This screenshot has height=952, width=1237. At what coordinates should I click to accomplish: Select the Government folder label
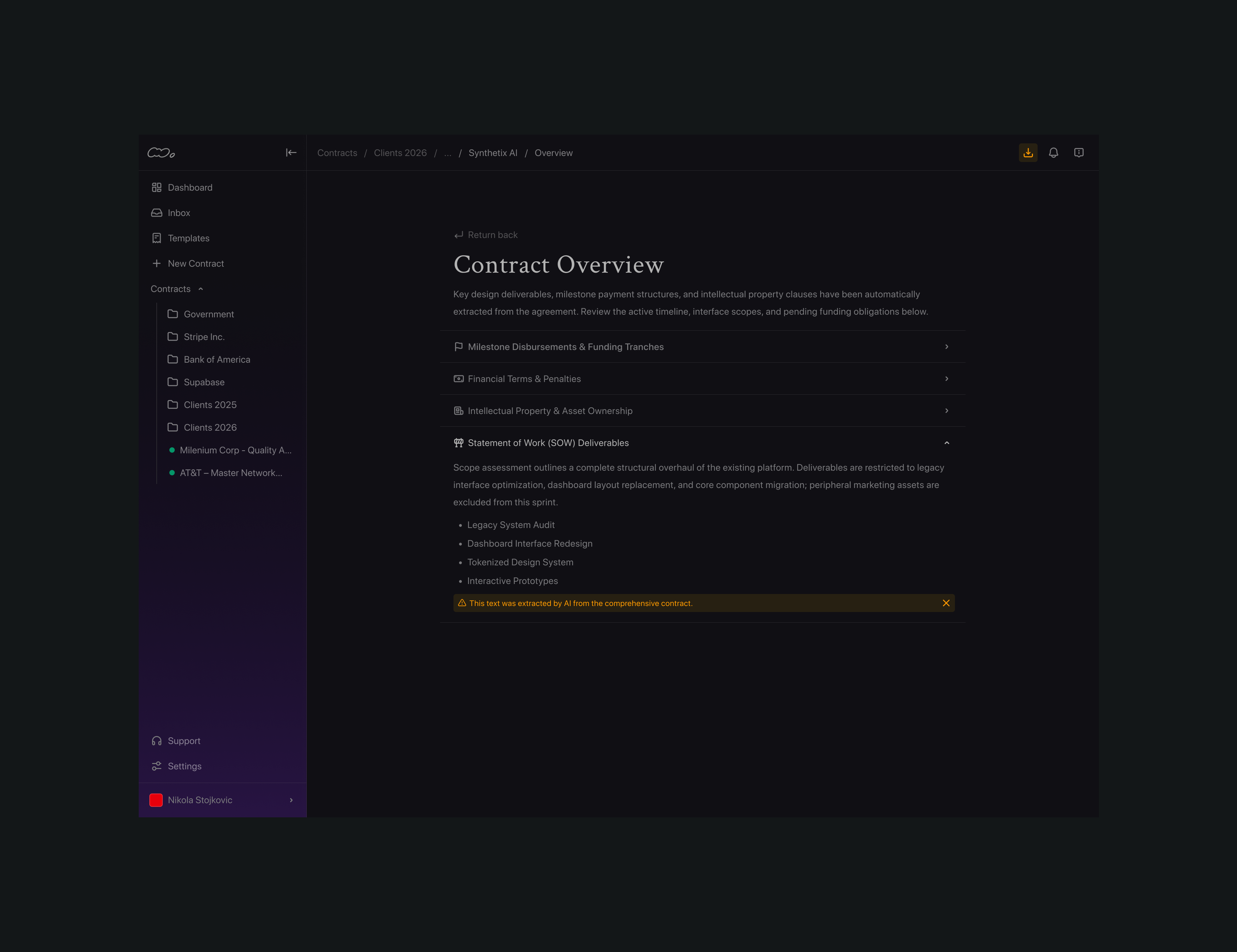pyautogui.click(x=209, y=314)
